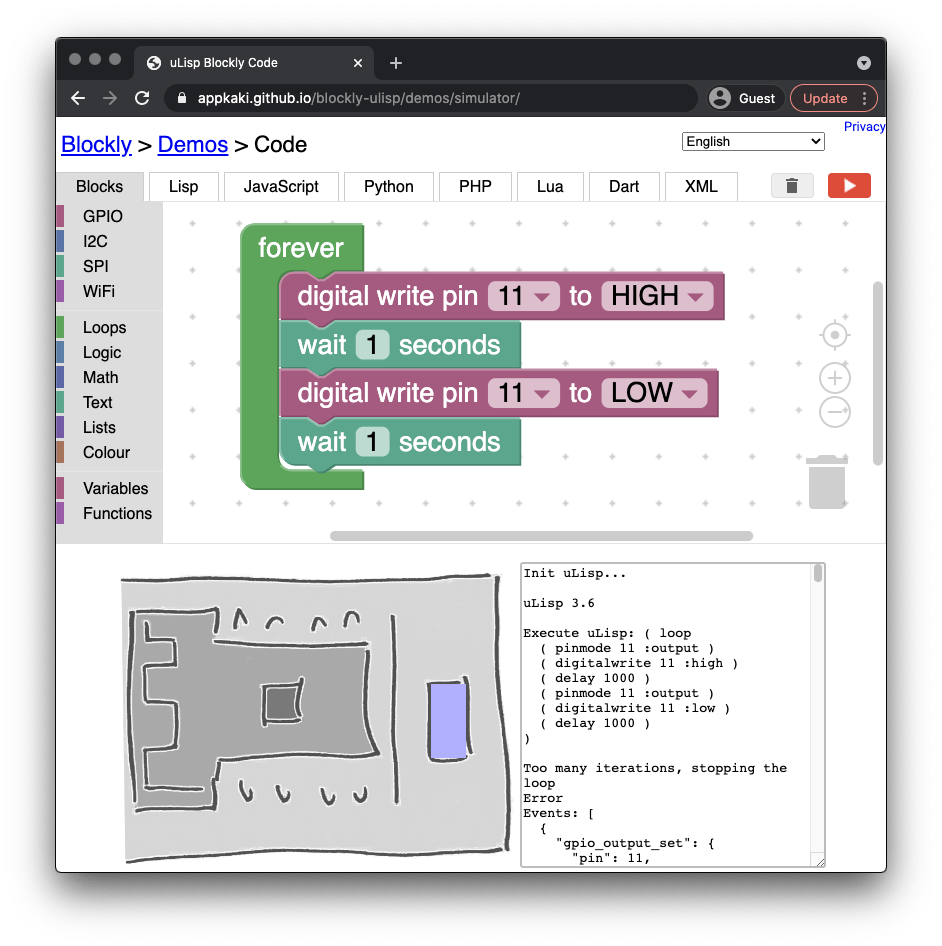Image resolution: width=942 pixels, height=946 pixels.
Task: Run the program with the red play button
Action: 848,185
